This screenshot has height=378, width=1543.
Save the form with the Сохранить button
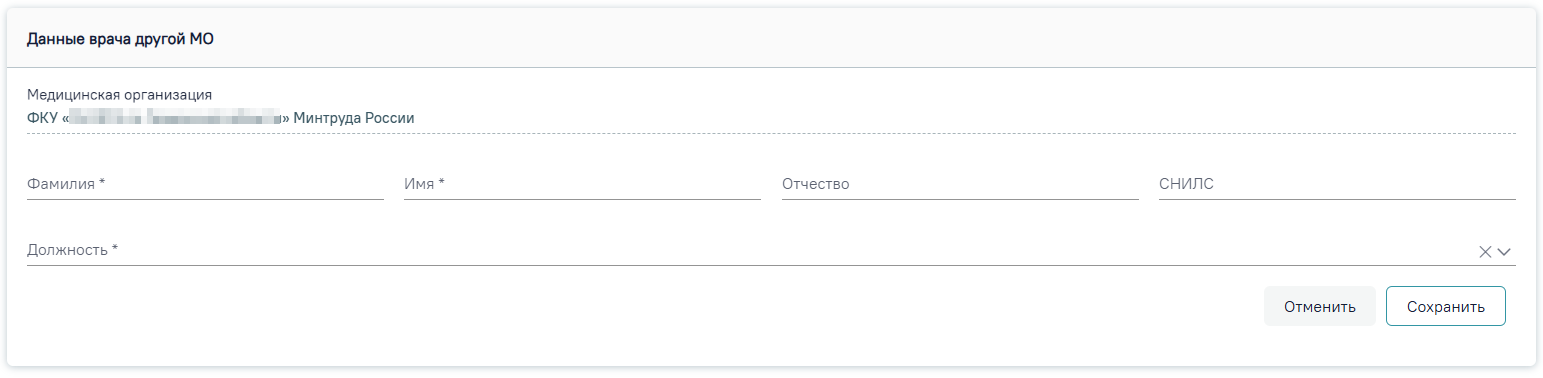point(1446,306)
